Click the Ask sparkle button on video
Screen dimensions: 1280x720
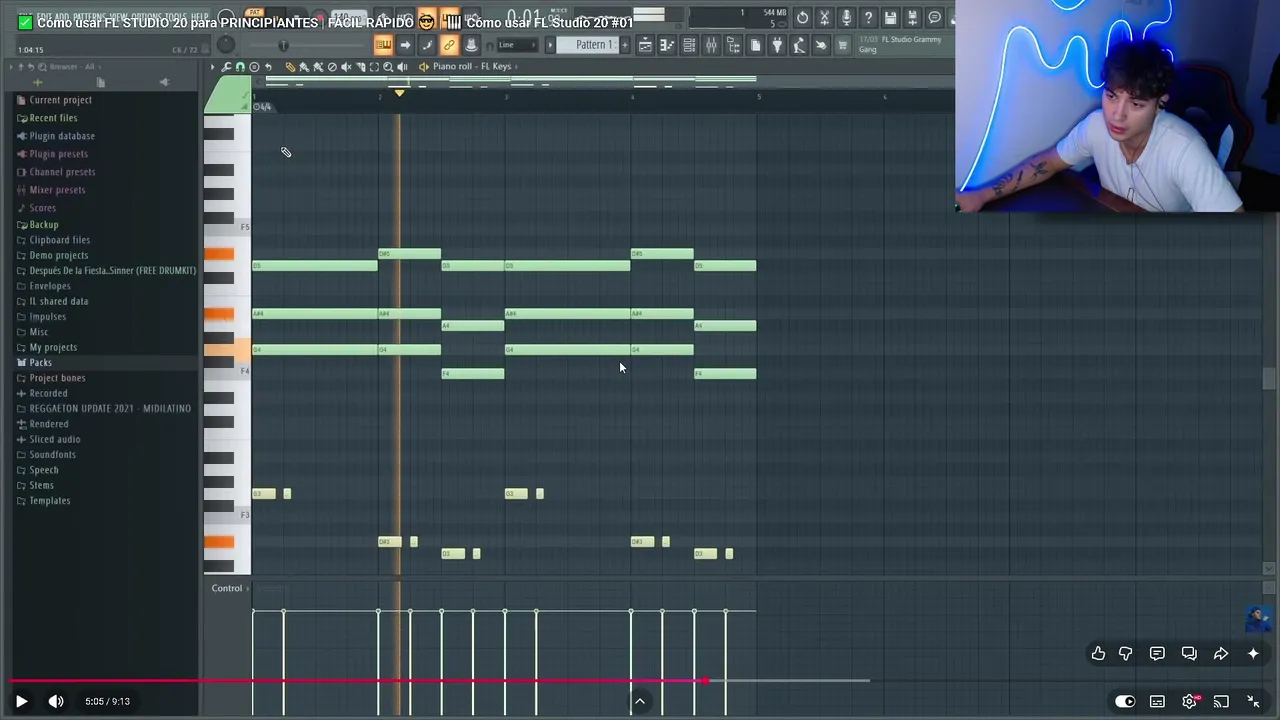coord(1253,653)
